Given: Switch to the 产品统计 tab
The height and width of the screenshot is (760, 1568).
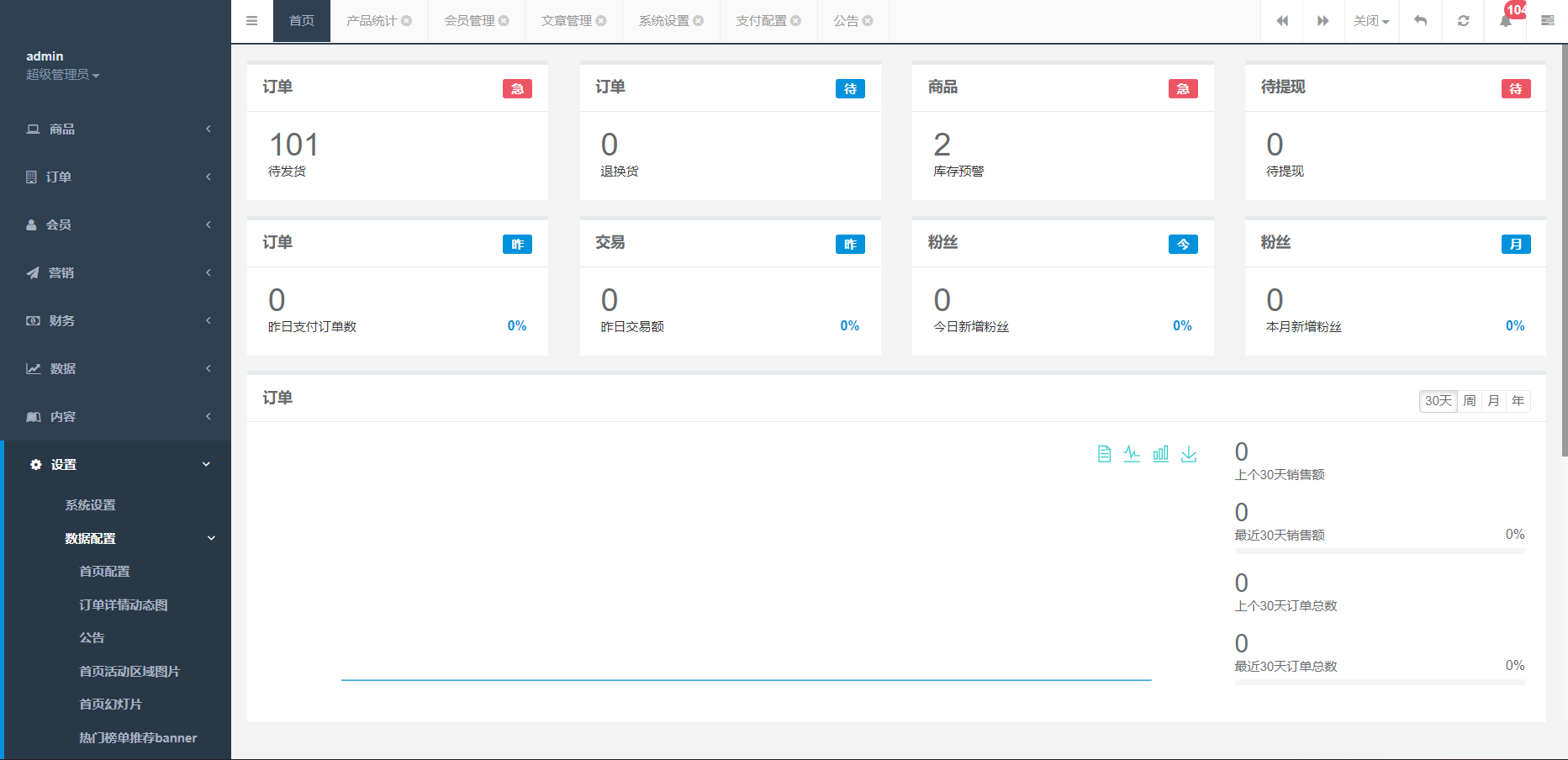Looking at the screenshot, I should click(372, 21).
